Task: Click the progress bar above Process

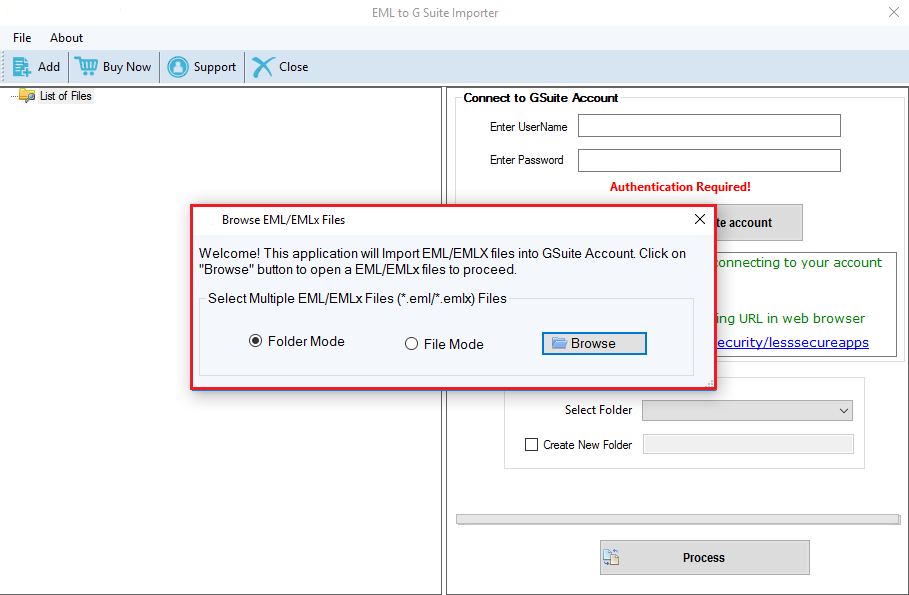Action: 678,519
